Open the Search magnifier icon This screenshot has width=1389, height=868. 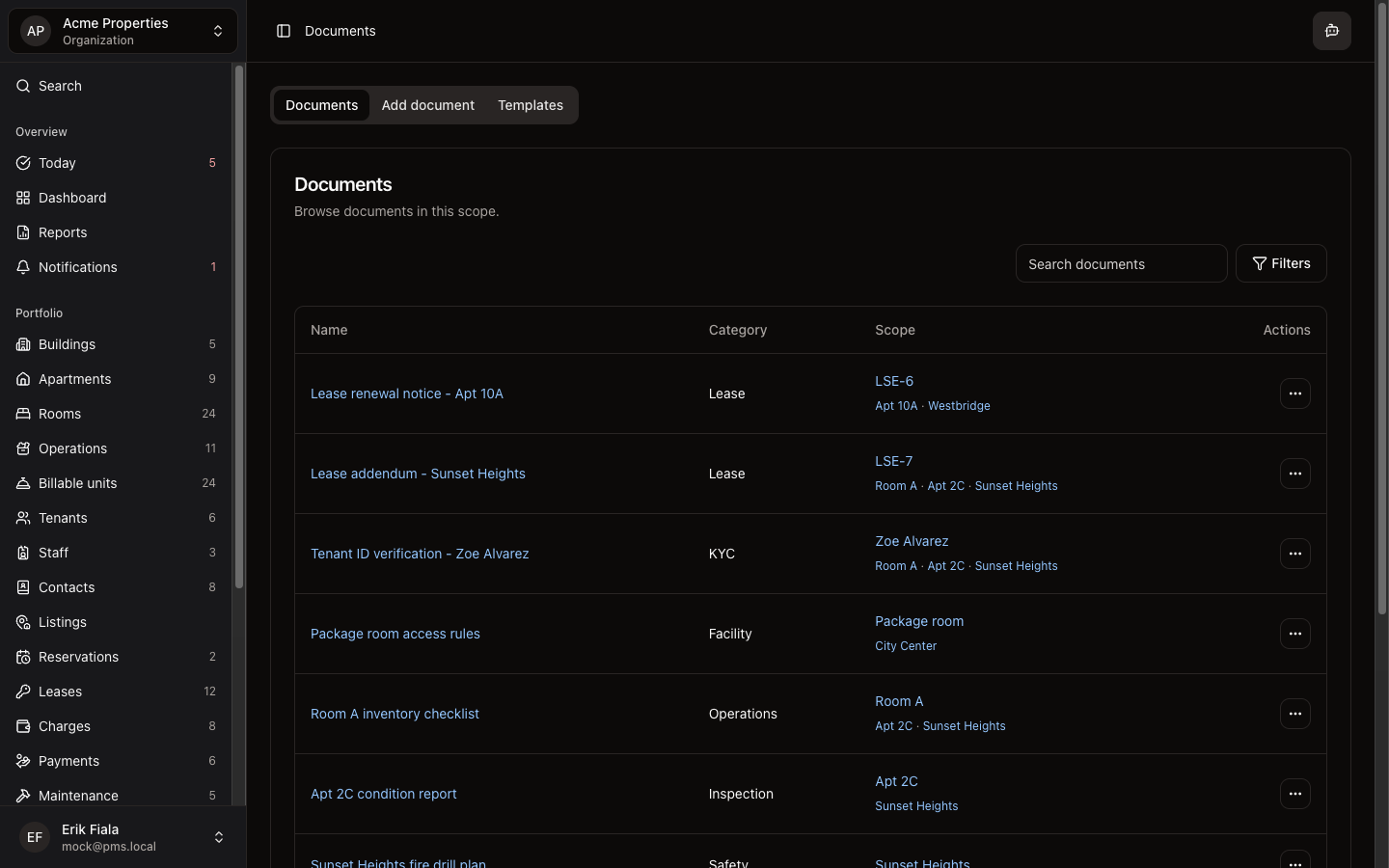pyautogui.click(x=23, y=86)
